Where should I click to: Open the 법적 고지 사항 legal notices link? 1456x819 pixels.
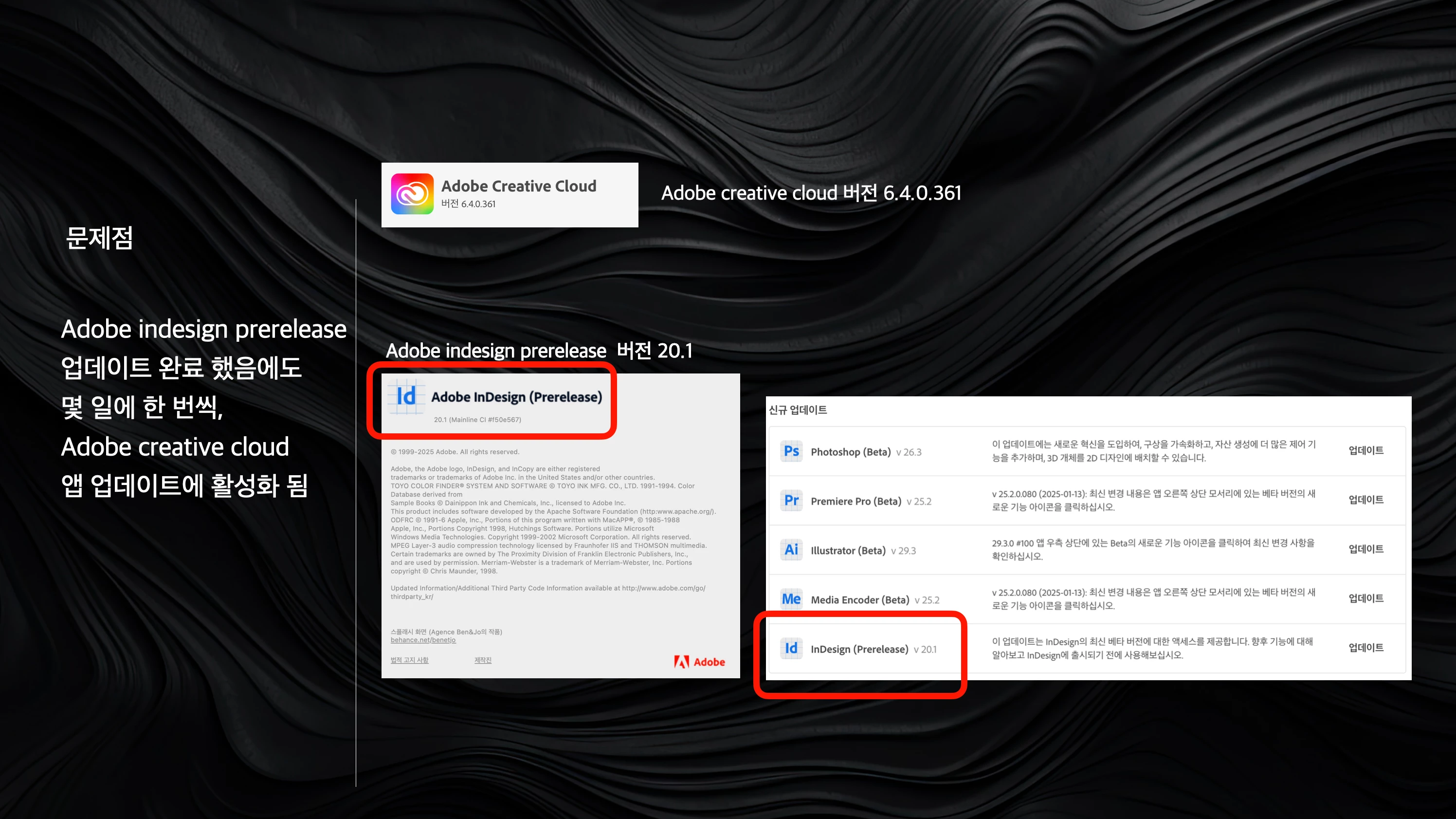coord(409,660)
